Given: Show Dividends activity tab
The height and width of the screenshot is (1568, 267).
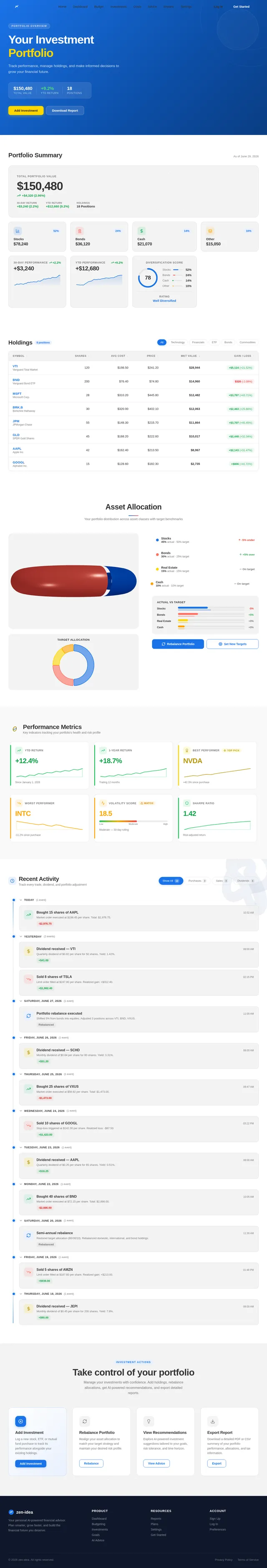Looking at the screenshot, I should [245, 881].
